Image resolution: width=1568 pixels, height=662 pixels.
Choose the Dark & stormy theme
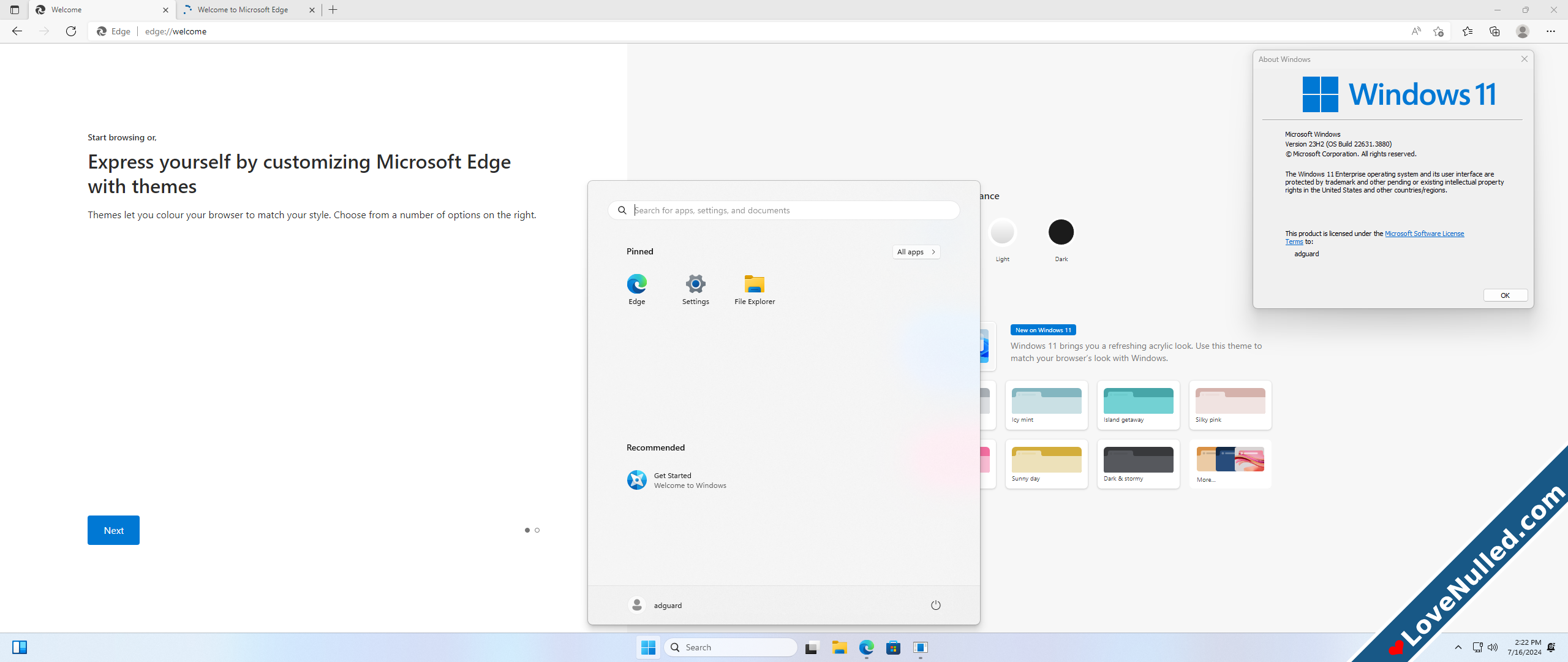pyautogui.click(x=1139, y=464)
